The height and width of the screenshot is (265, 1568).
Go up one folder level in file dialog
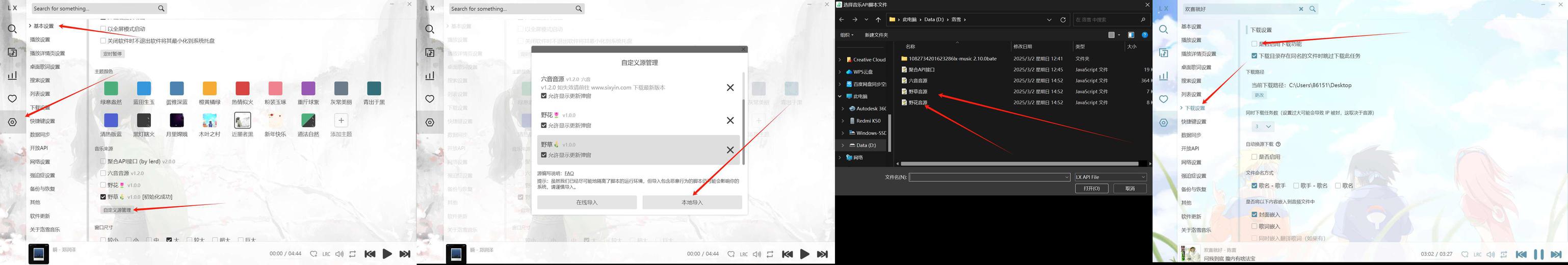878,19
